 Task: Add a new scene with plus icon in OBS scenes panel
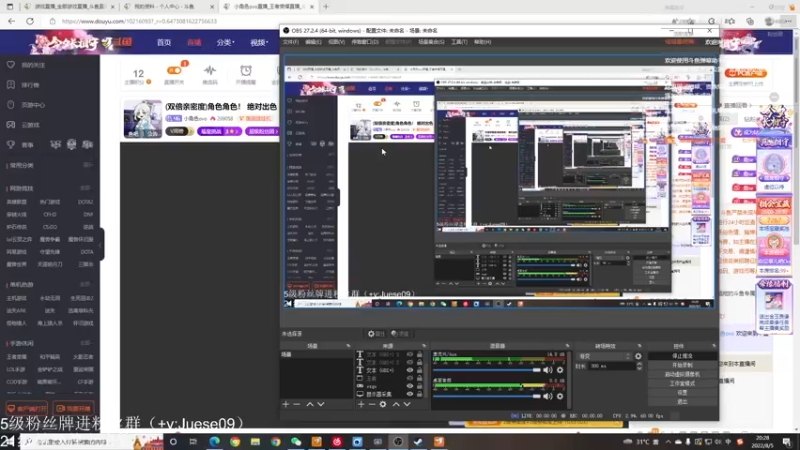click(286, 404)
